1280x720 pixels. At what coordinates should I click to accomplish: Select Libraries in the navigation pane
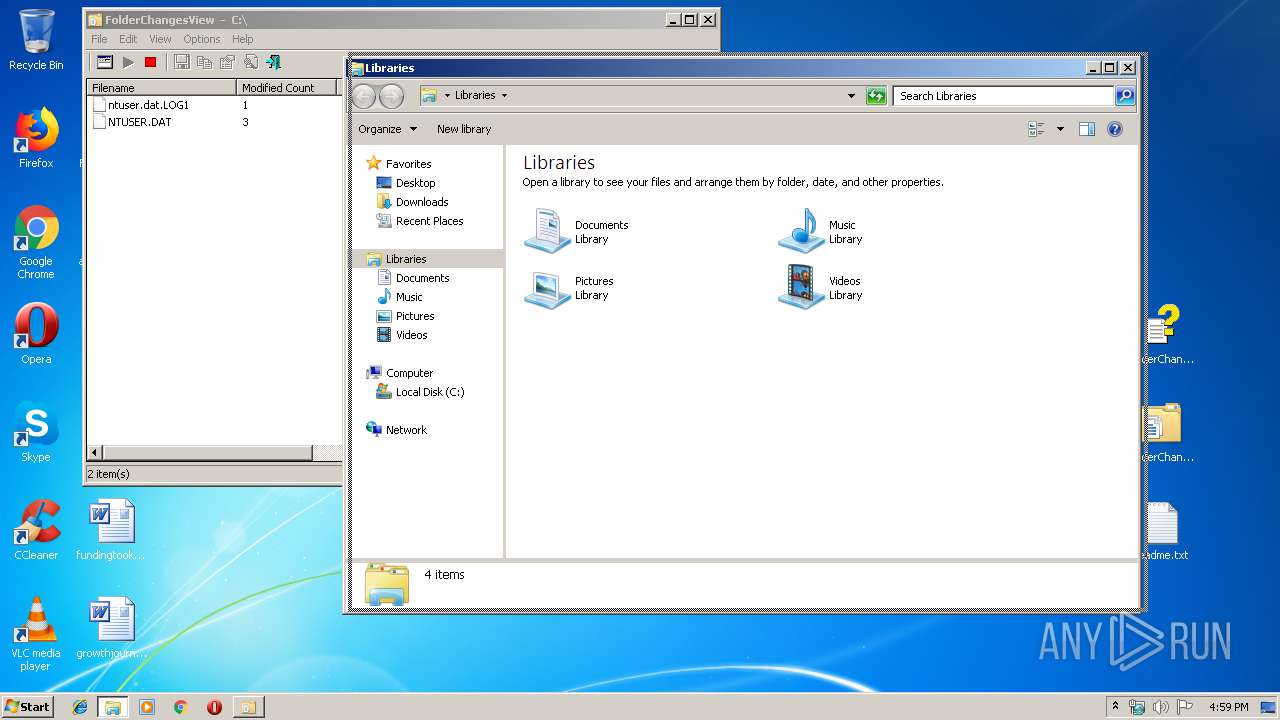tap(397, 259)
